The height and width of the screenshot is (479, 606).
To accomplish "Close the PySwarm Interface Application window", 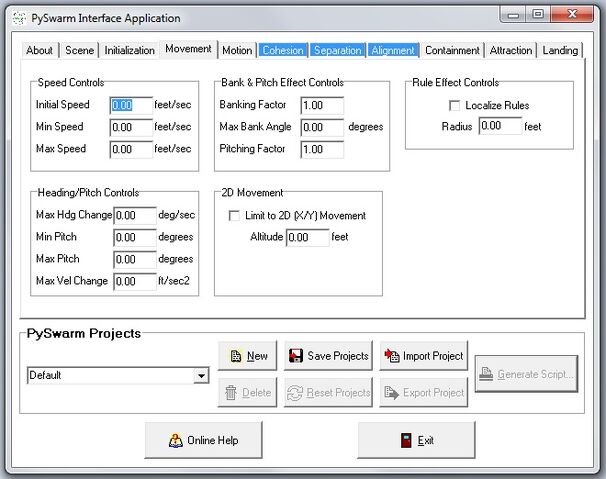I will click(572, 15).
